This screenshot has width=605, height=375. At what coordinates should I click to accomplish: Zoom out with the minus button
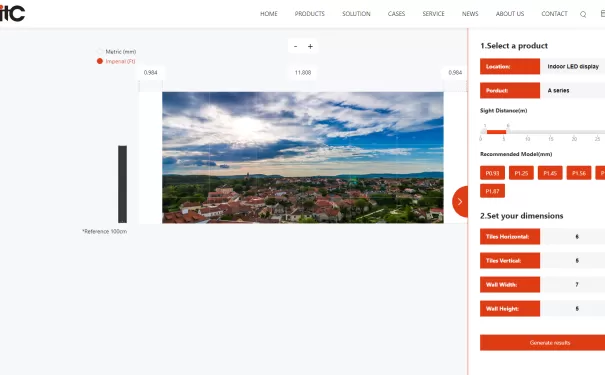(x=296, y=46)
